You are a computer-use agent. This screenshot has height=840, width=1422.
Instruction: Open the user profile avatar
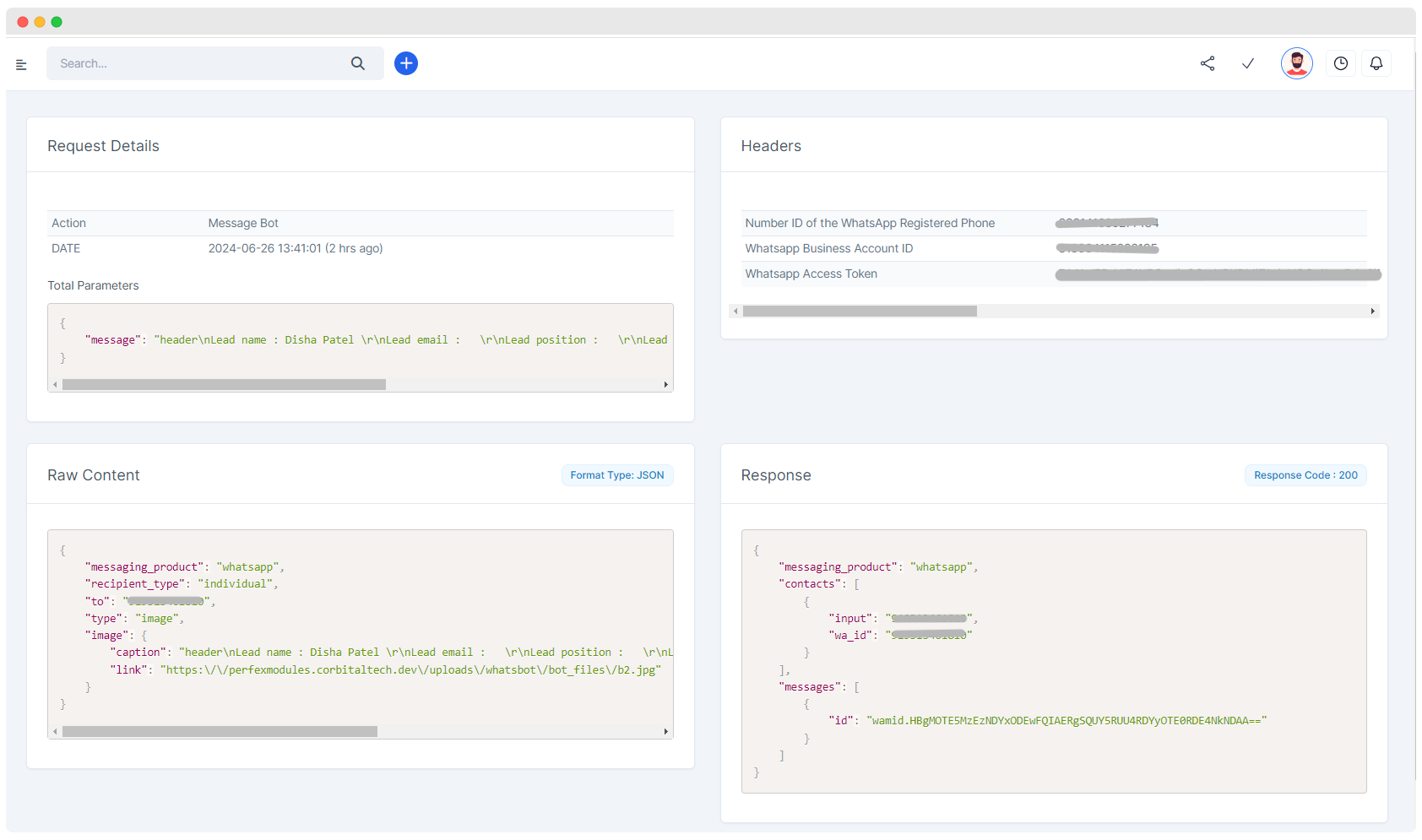click(x=1296, y=63)
